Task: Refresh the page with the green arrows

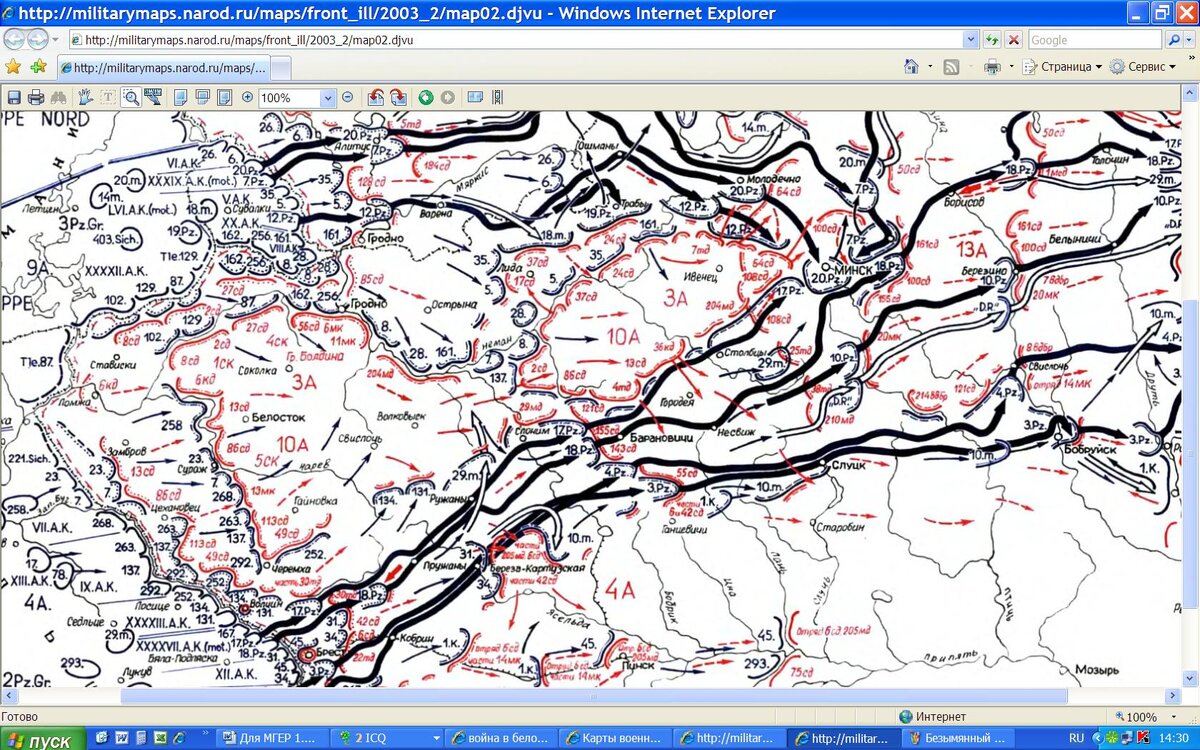Action: [992, 40]
